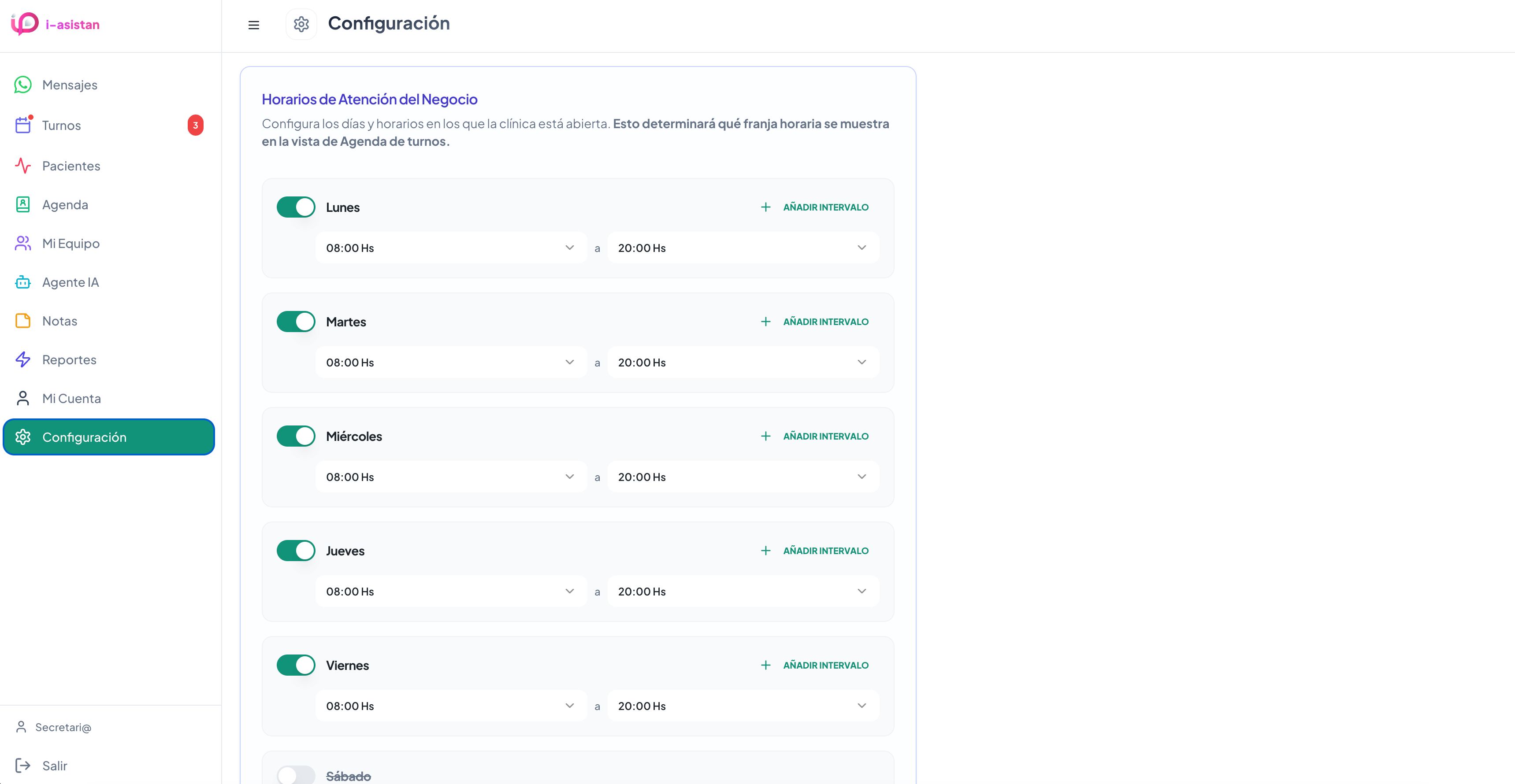Screen dimensions: 1515x784
Task: Click the plus icon for Viernes interval
Action: [x=766, y=665]
